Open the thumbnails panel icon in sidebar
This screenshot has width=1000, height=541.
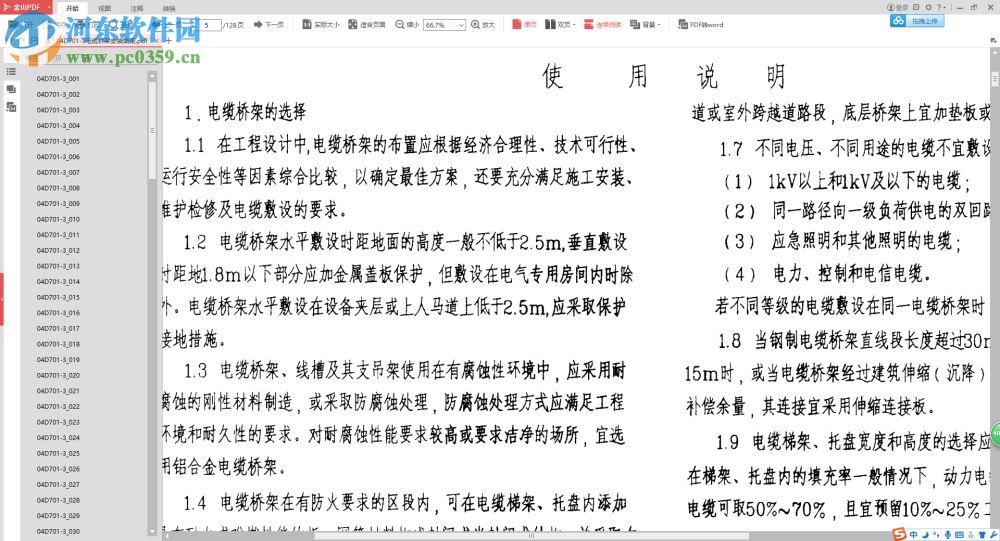tap(11, 89)
